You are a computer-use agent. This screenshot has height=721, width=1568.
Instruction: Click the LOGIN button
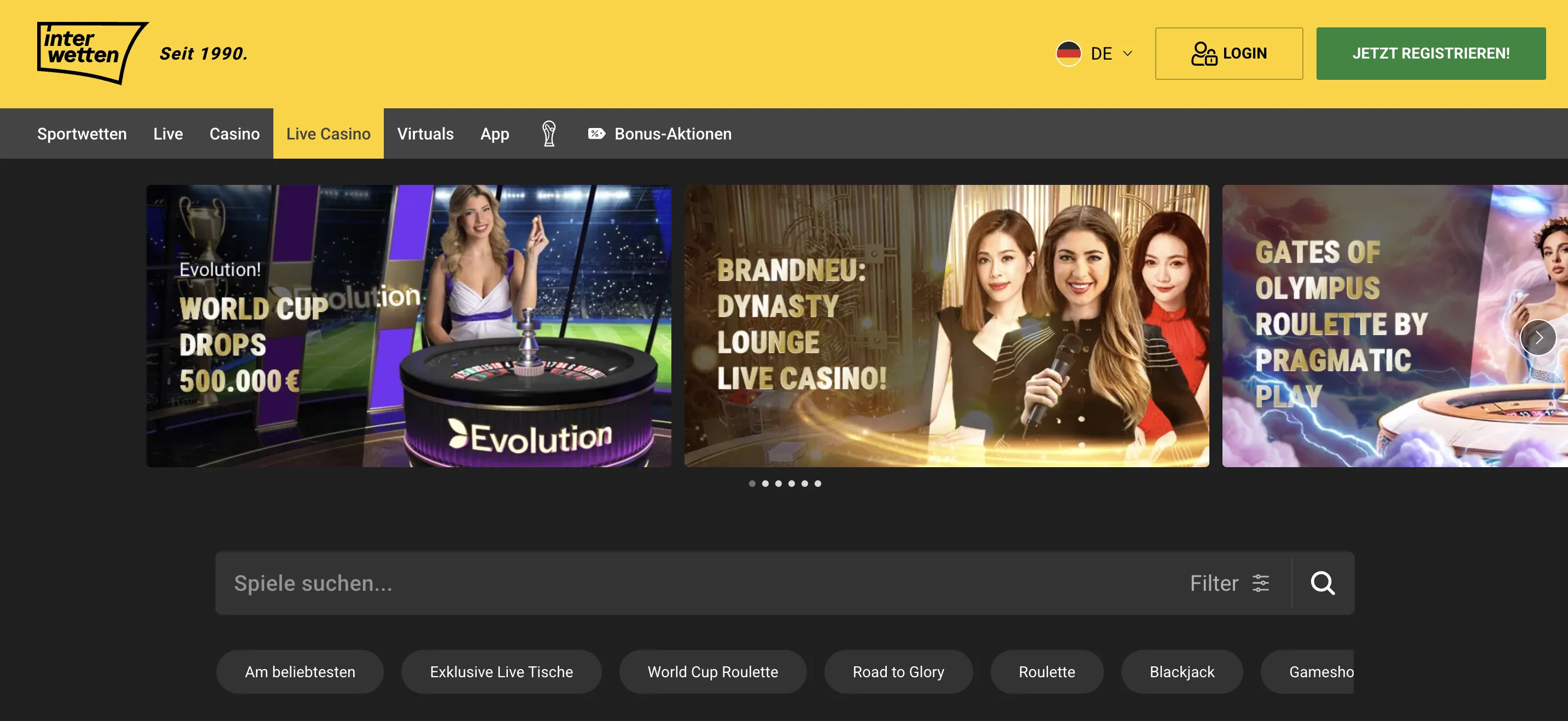tap(1229, 54)
